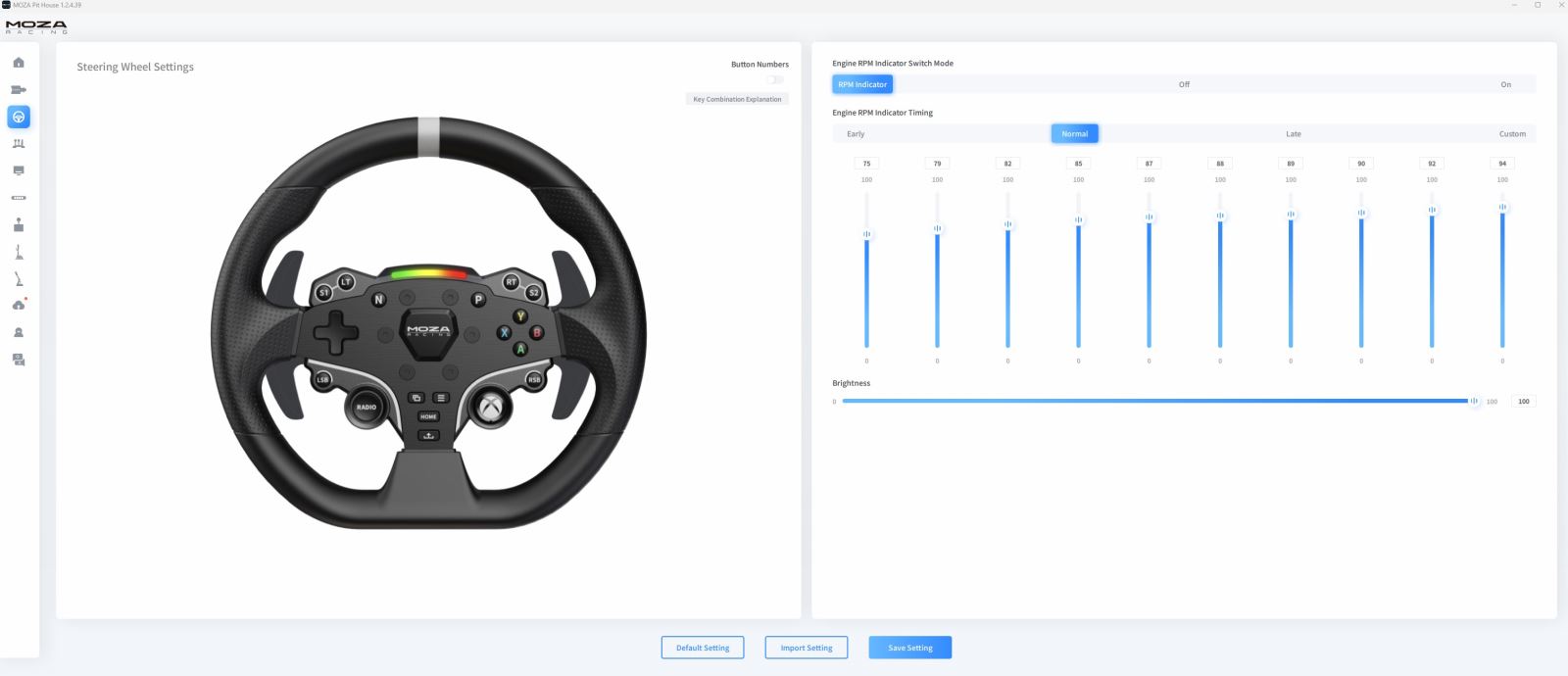The height and width of the screenshot is (676, 1568).
Task: Set RPM indicator switch mode to On
Action: (1505, 84)
